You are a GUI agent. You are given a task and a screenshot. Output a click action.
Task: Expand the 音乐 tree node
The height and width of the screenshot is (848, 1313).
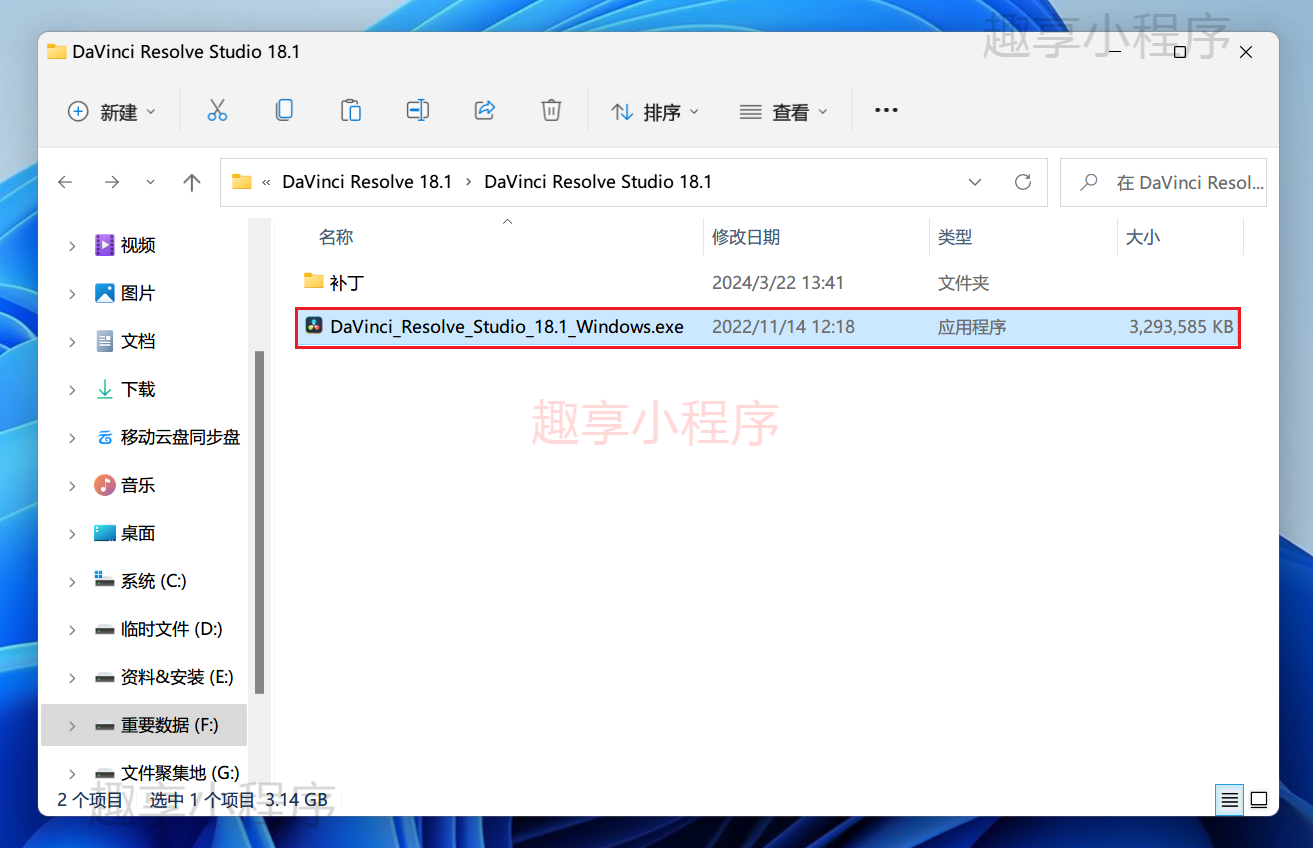point(72,485)
